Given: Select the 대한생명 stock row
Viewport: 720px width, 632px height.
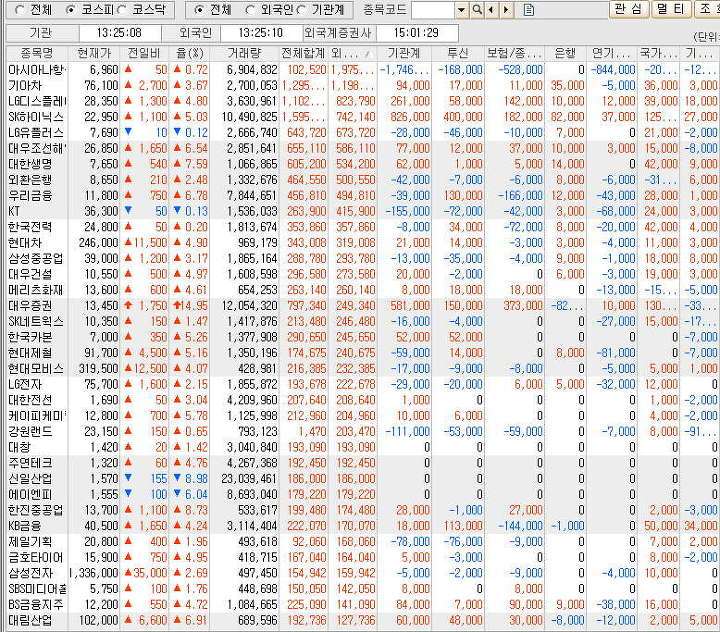Looking at the screenshot, I should (363, 164).
